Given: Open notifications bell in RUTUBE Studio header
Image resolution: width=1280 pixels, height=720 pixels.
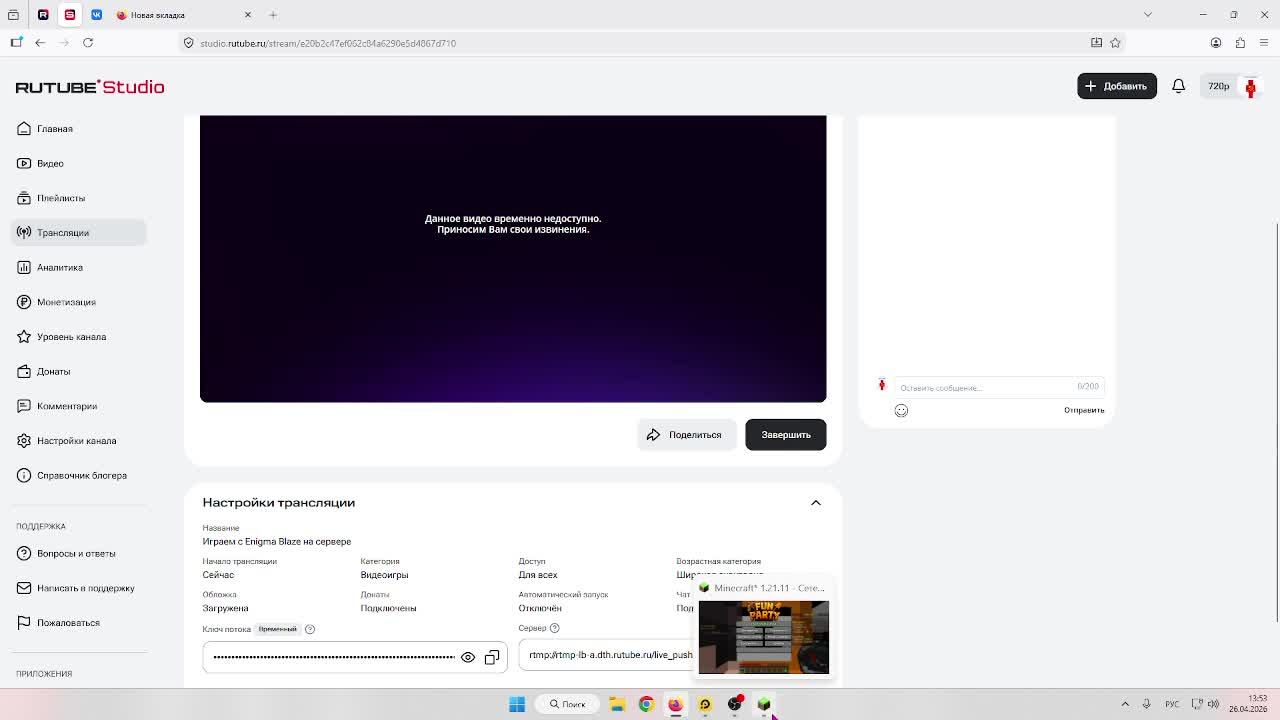Looking at the screenshot, I should (x=1178, y=86).
